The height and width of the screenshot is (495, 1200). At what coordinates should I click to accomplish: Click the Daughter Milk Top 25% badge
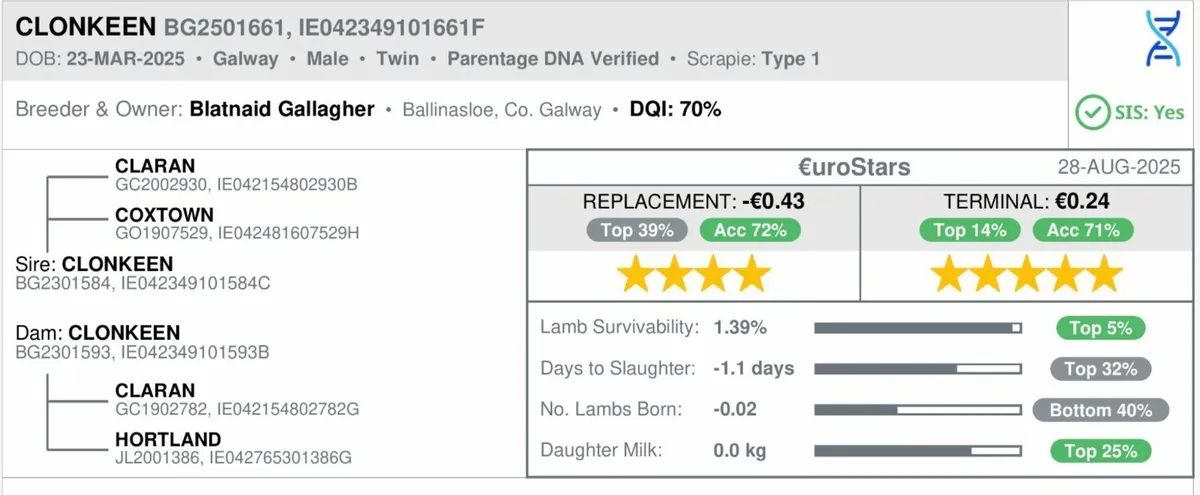coord(1101,451)
